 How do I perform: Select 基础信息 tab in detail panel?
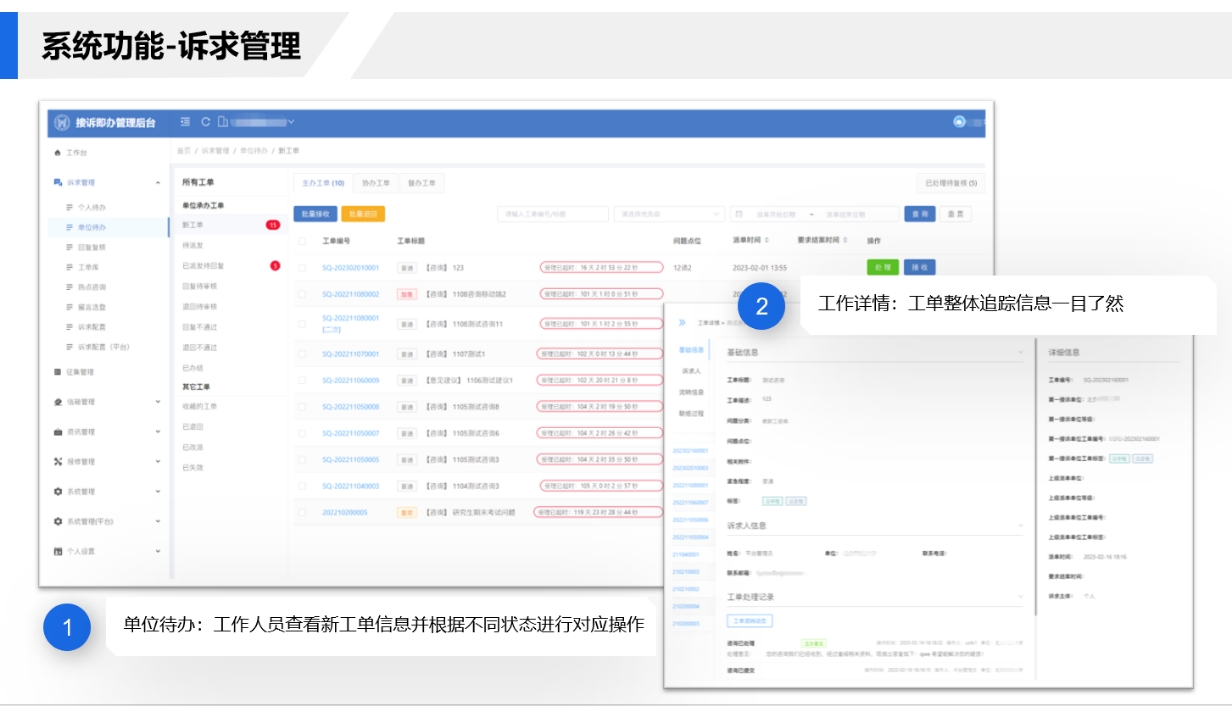tap(691, 350)
